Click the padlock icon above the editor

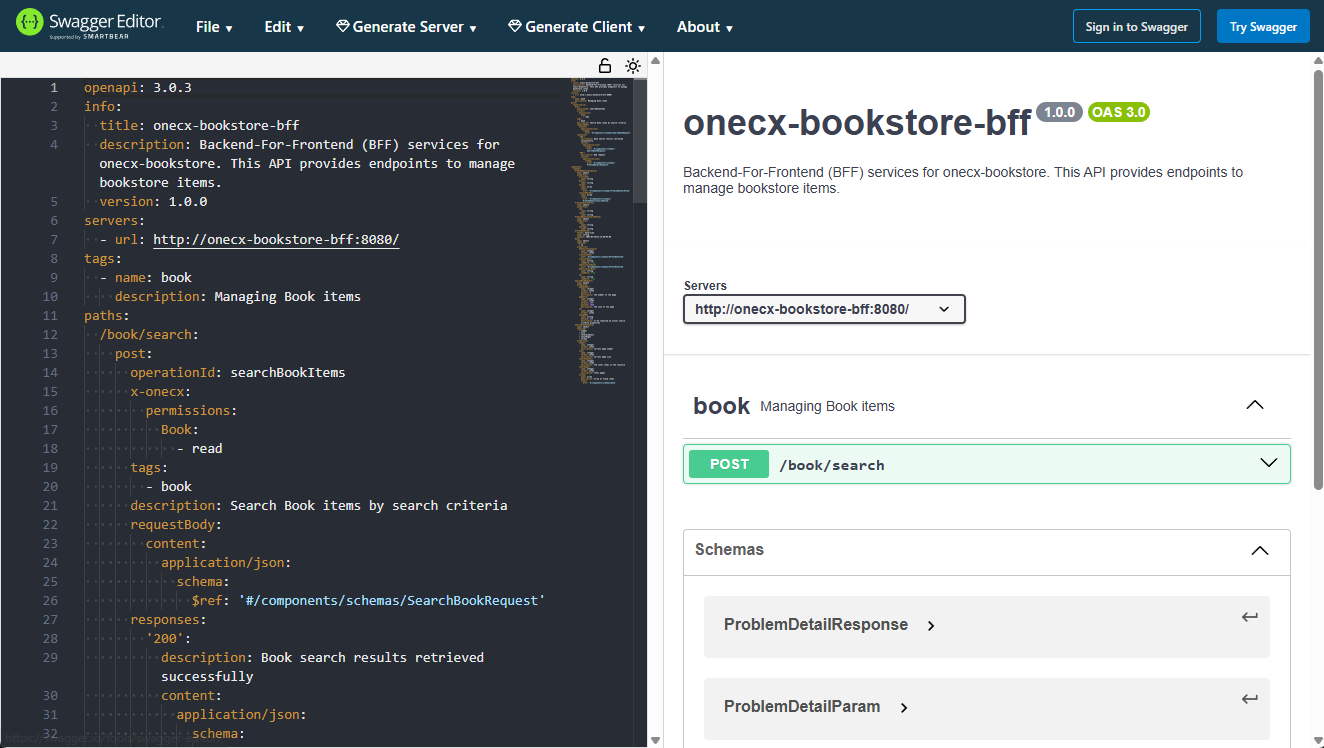click(604, 64)
